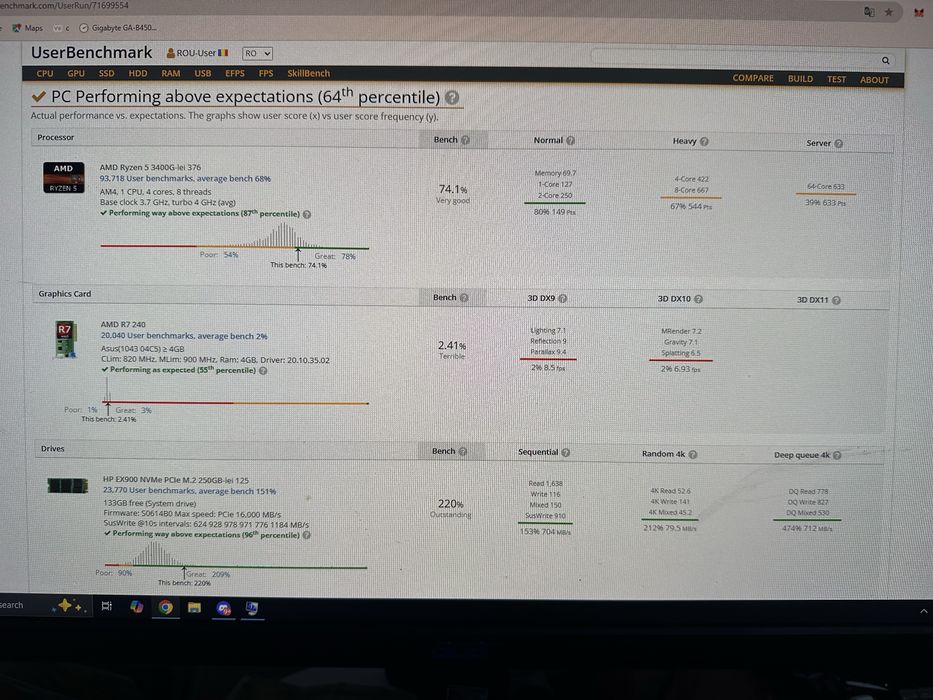Click help icon next to Server column
933x700 pixels.
tap(838, 143)
